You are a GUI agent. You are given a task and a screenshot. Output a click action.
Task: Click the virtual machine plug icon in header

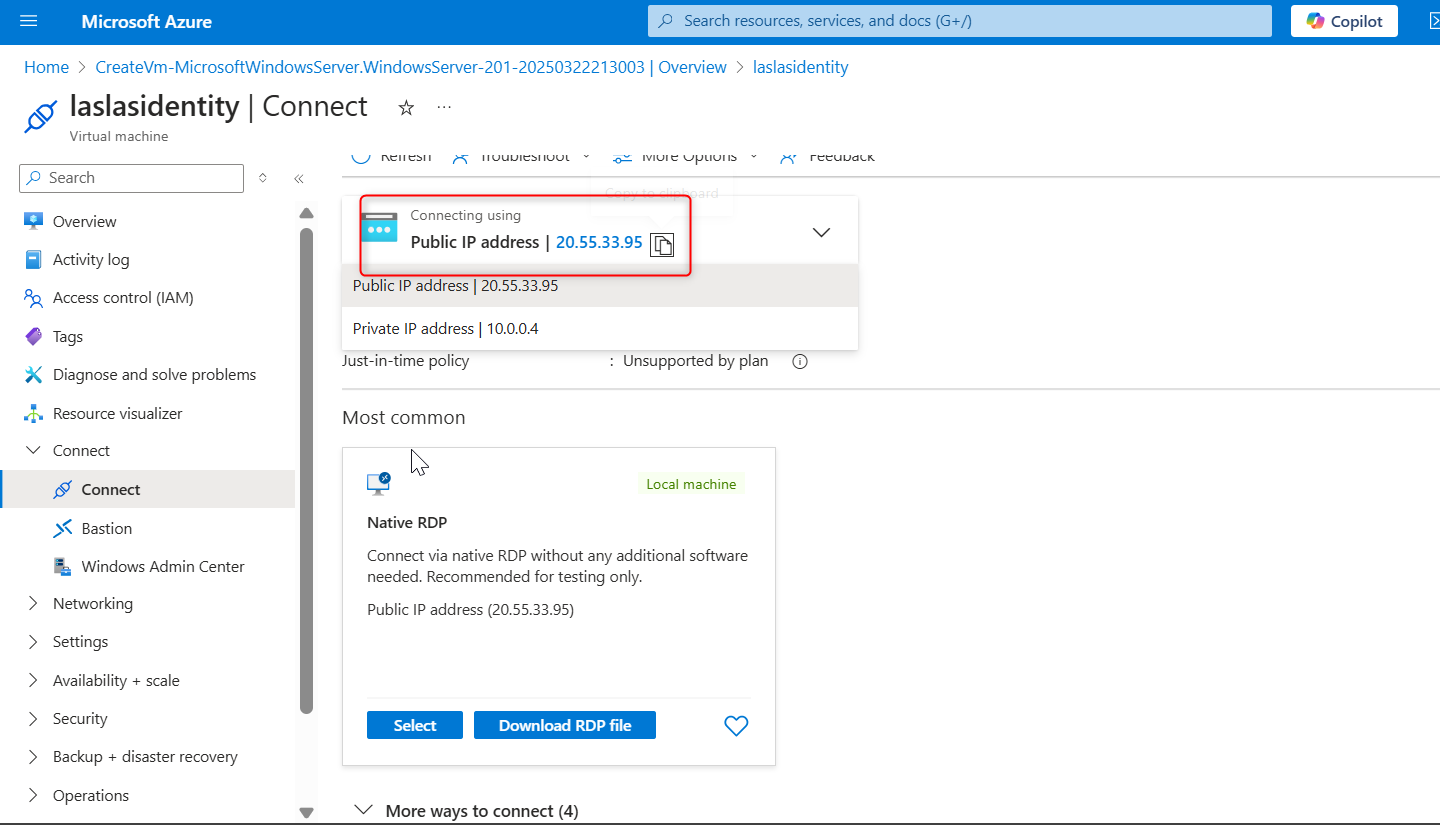click(x=40, y=116)
